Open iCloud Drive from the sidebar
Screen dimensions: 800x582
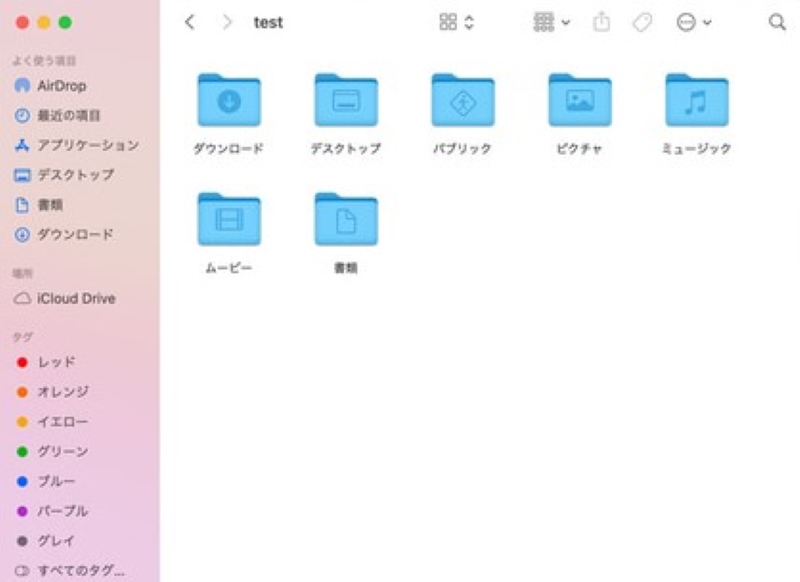coord(75,298)
